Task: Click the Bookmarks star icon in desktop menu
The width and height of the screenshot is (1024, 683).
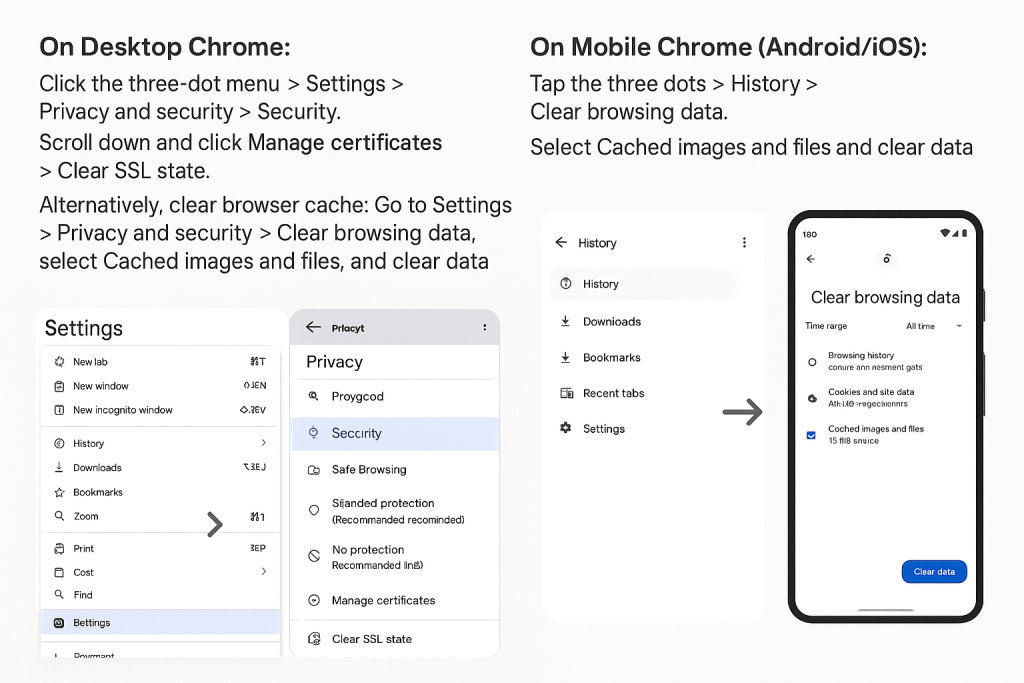Action: pos(59,492)
